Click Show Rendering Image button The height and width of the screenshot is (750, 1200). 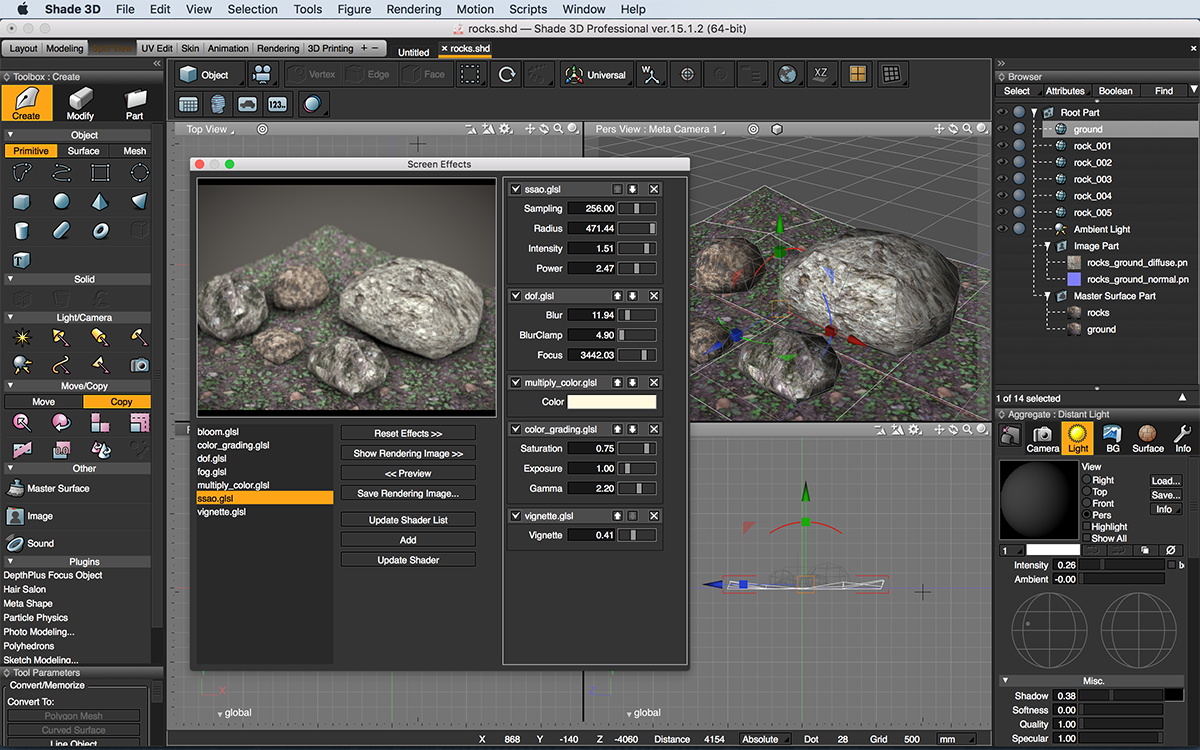coord(408,453)
